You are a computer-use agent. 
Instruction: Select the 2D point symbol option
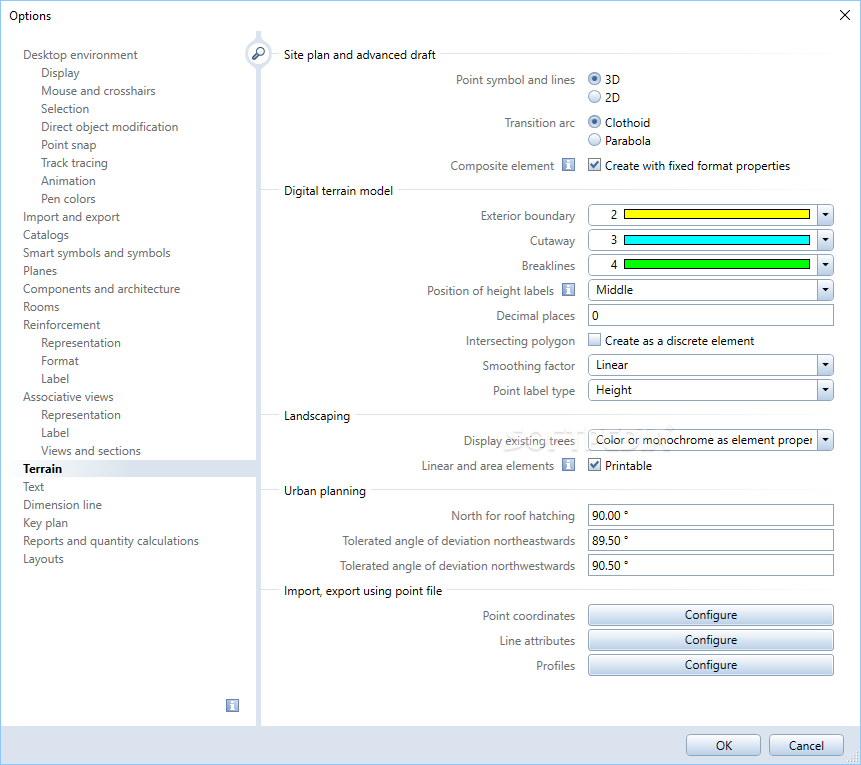coord(594,97)
